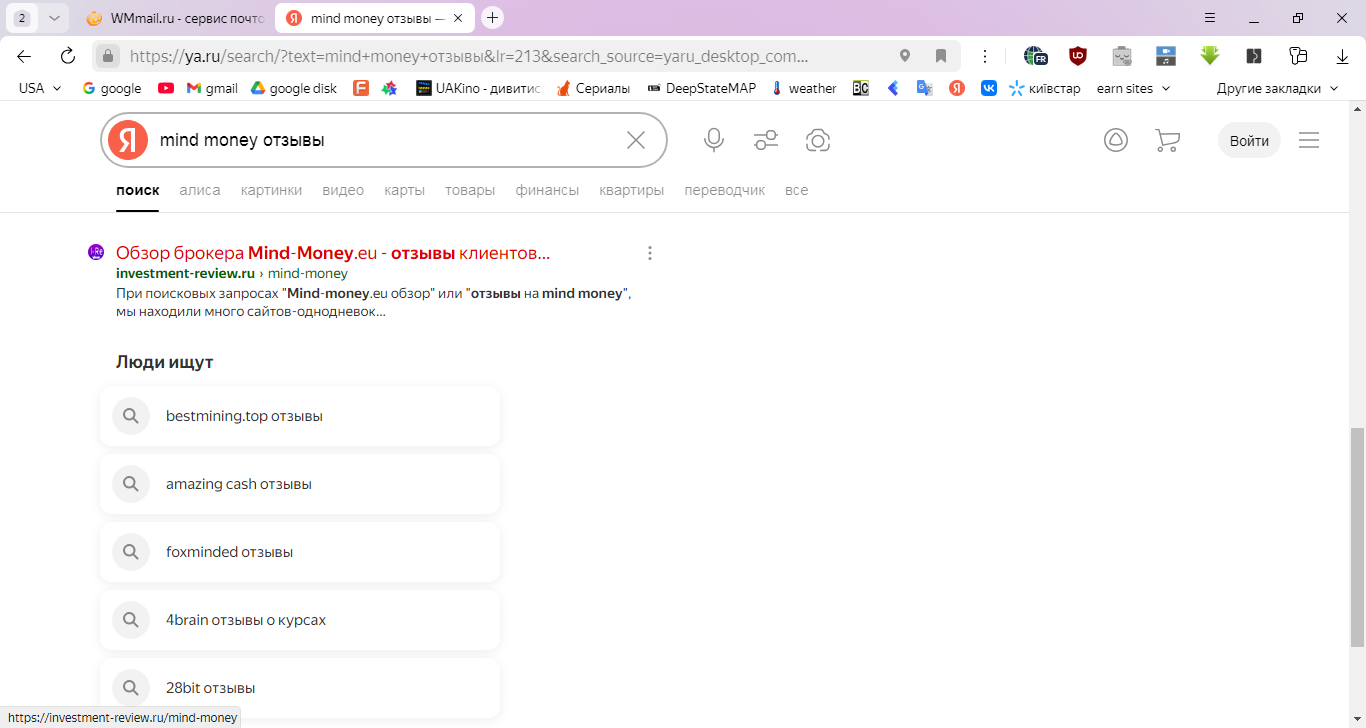Click the green download arrow extension

[x=1210, y=56]
